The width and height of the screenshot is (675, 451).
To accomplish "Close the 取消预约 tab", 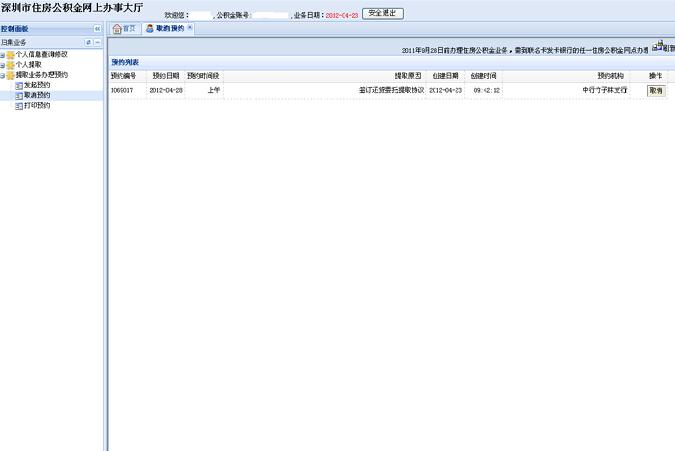I will click(x=190, y=28).
